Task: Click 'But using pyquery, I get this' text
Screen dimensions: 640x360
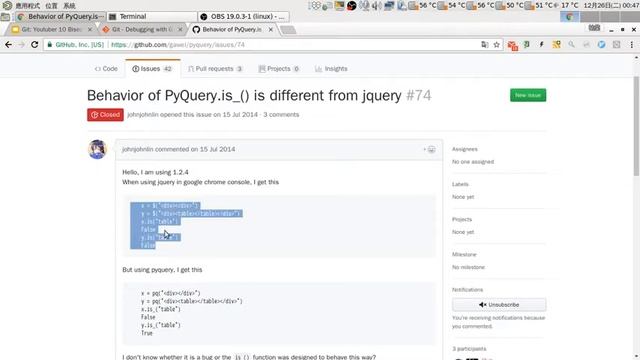Action: pyautogui.click(x=162, y=269)
